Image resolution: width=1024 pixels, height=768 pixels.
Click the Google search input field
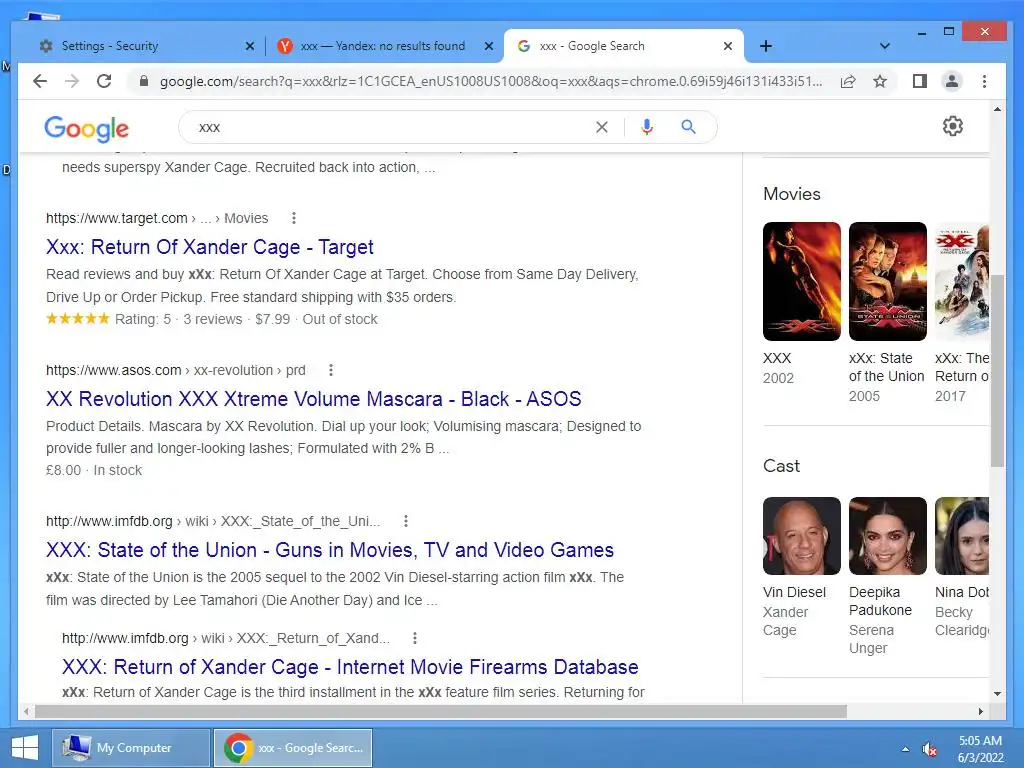pyautogui.click(x=392, y=127)
